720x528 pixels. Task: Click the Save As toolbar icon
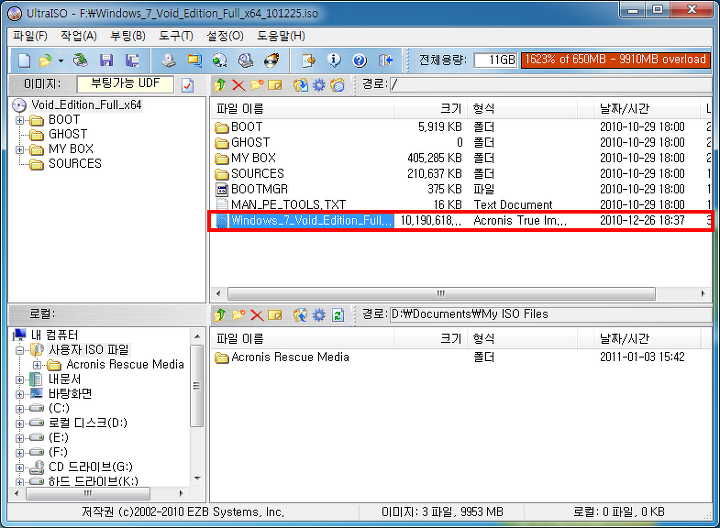coord(133,60)
